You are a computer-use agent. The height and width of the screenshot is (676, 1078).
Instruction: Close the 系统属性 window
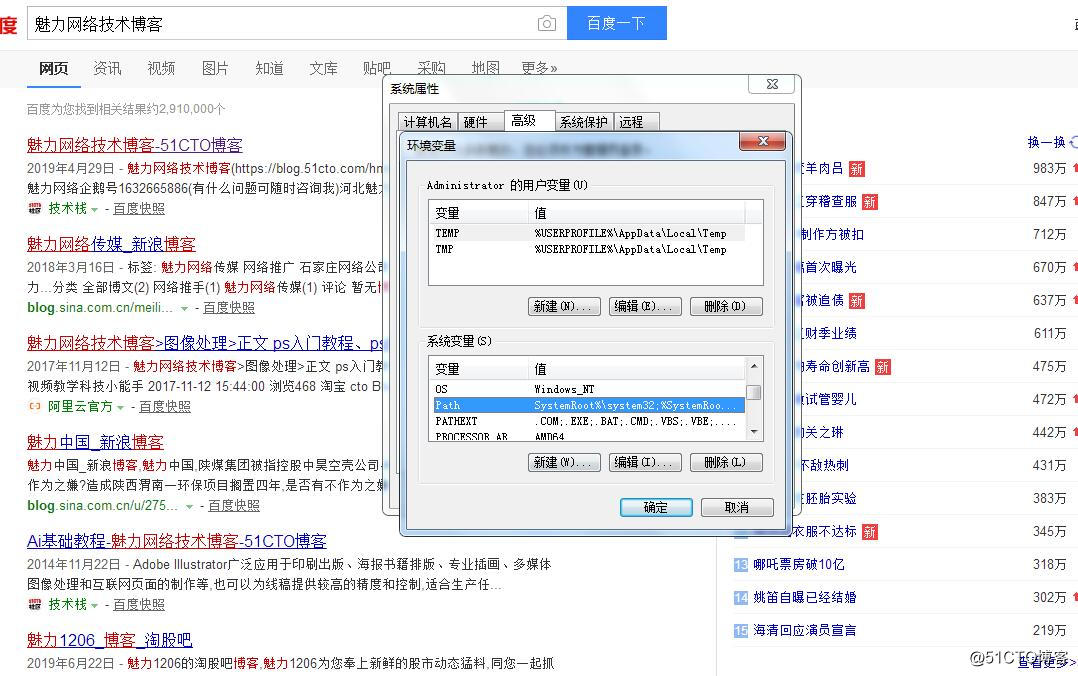[x=772, y=84]
